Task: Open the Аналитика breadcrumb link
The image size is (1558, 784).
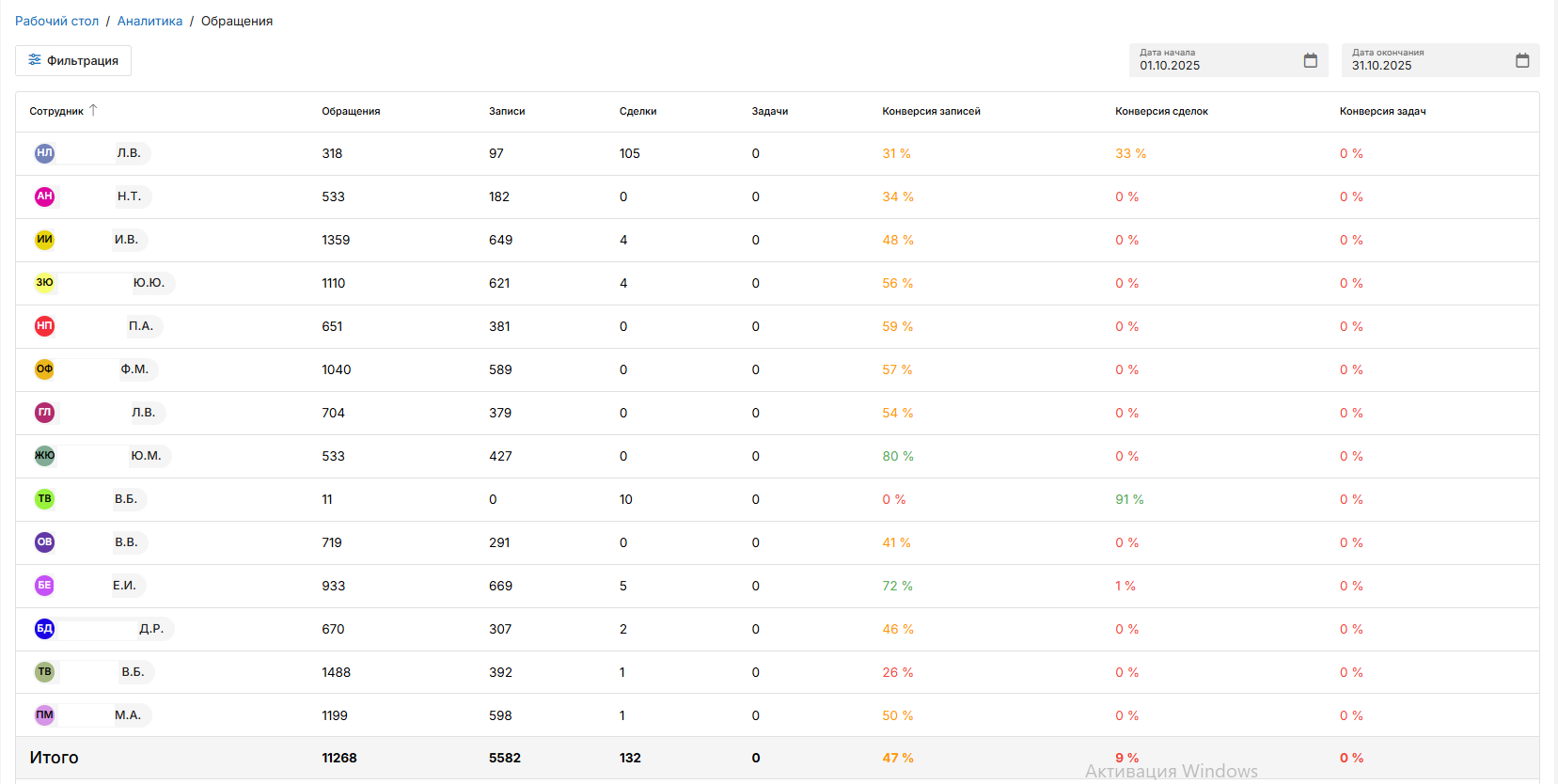Action: pos(150,21)
